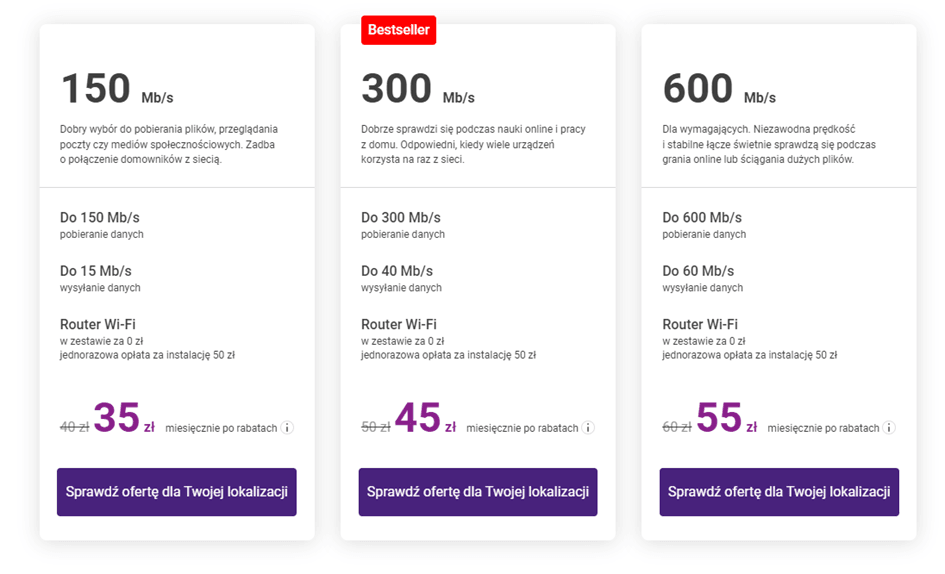Click info icon beside 35 zł price
The height and width of the screenshot is (574, 945).
[287, 427]
